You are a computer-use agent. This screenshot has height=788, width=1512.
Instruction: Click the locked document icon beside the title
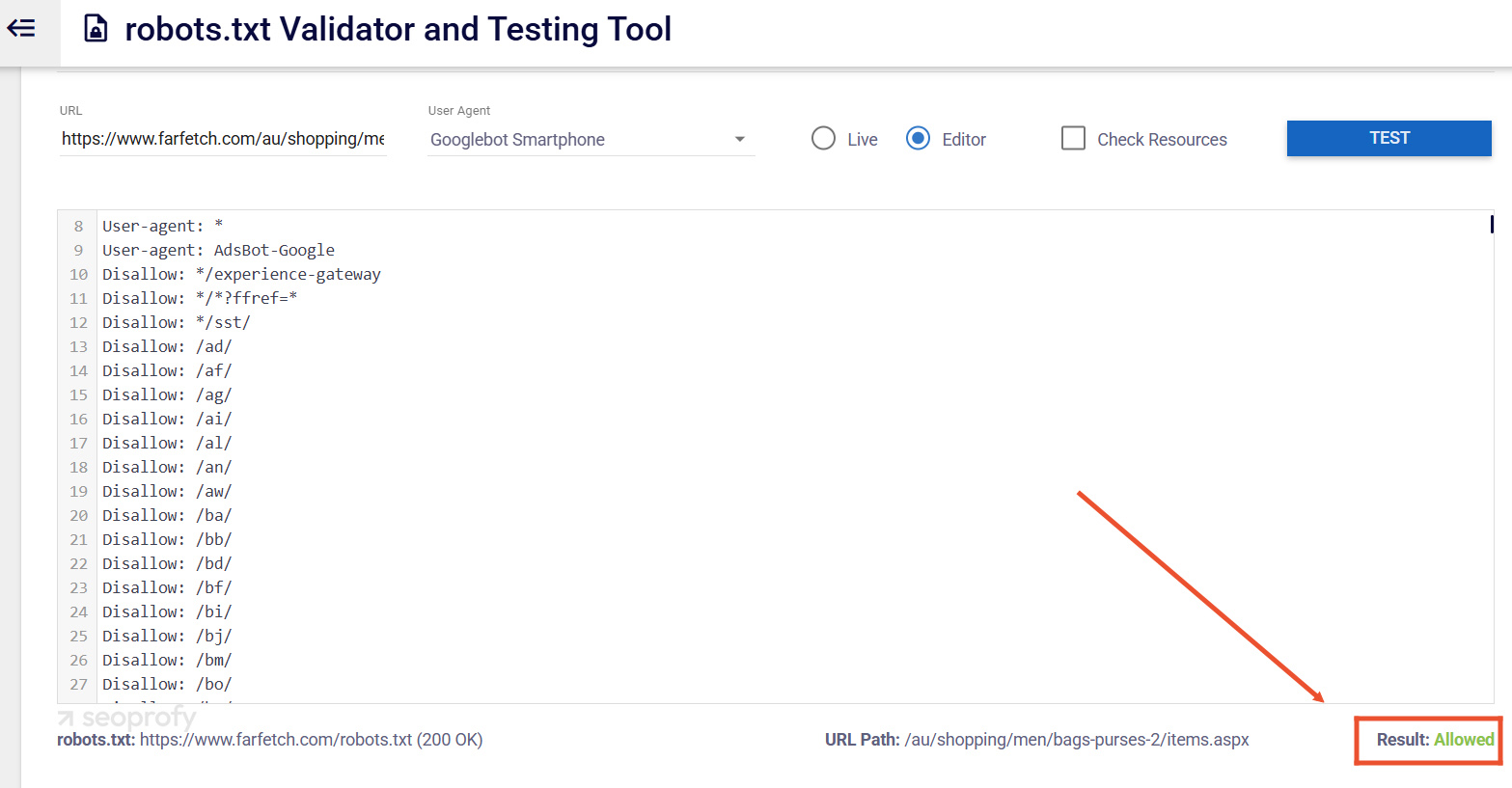click(96, 29)
